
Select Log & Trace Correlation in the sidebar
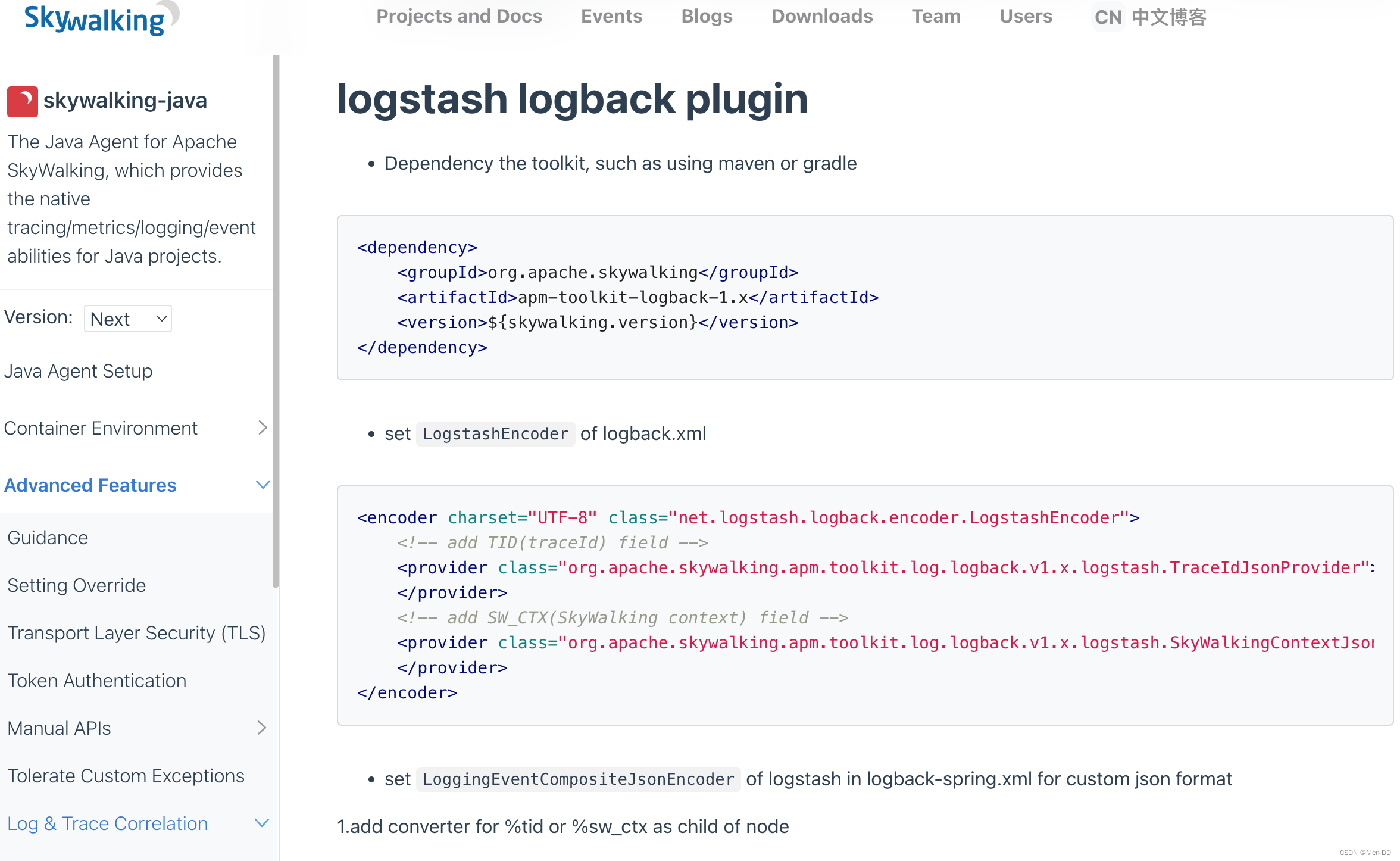[x=107, y=823]
